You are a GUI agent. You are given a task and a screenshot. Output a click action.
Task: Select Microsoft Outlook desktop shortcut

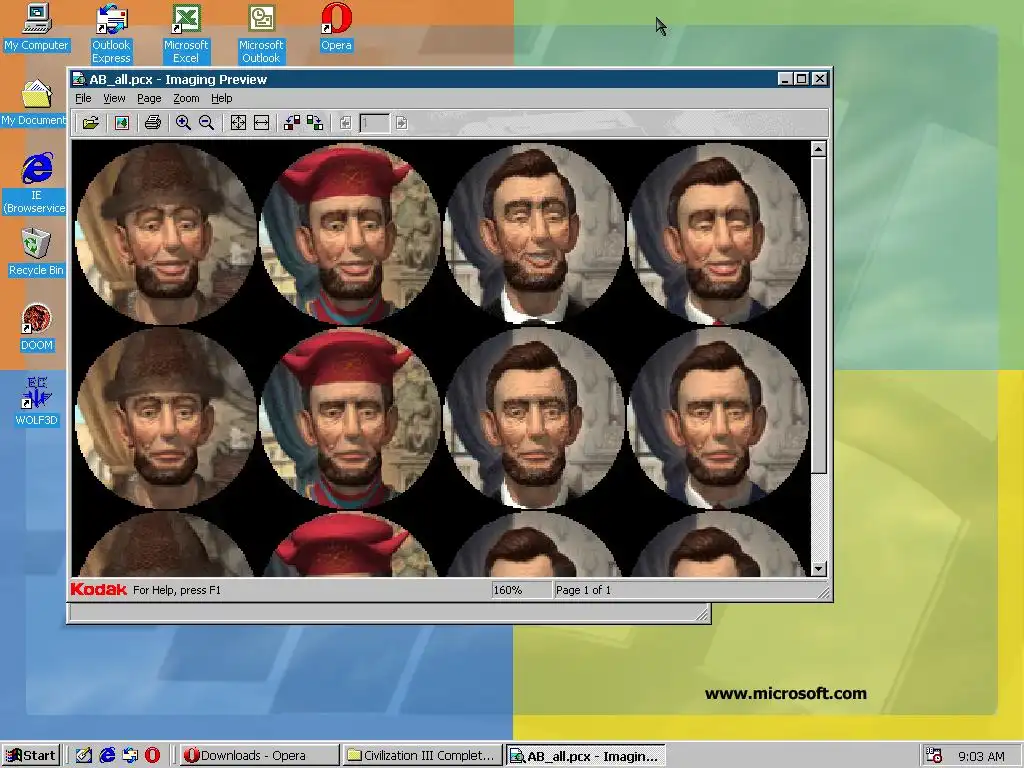coord(261,33)
